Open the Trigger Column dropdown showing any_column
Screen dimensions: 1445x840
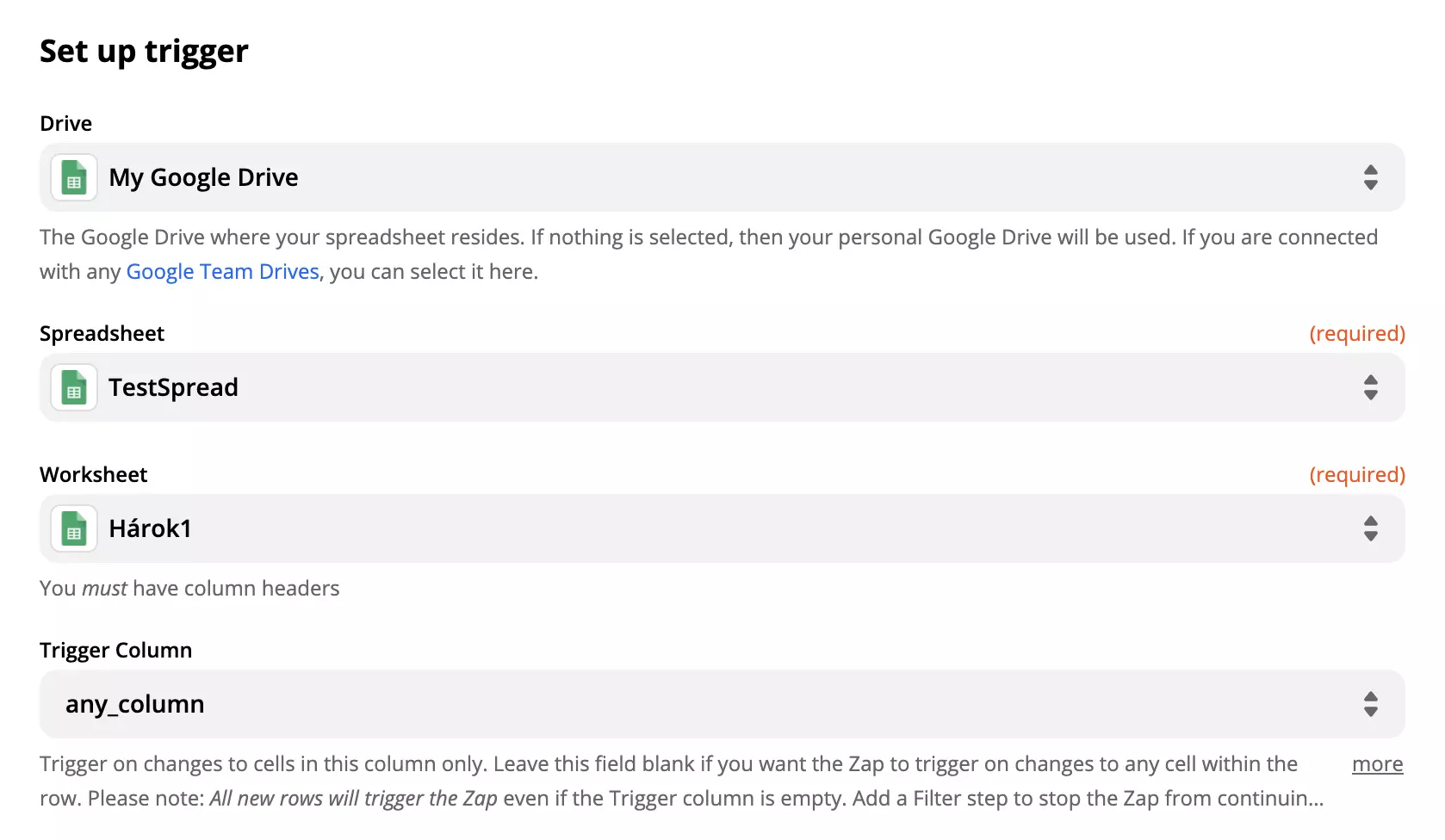(x=689, y=704)
